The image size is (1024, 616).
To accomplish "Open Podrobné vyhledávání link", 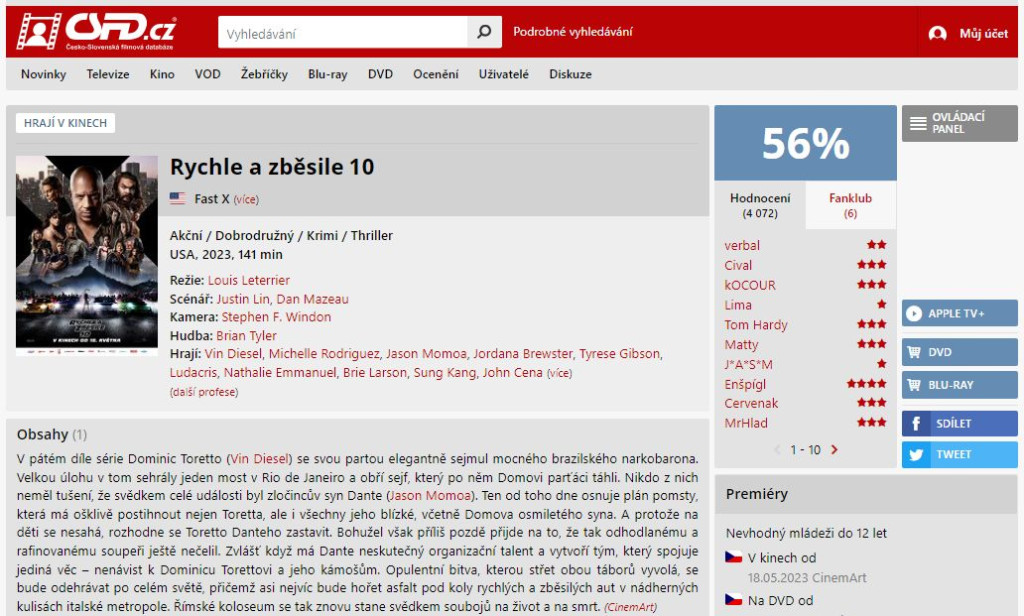I will 573,31.
